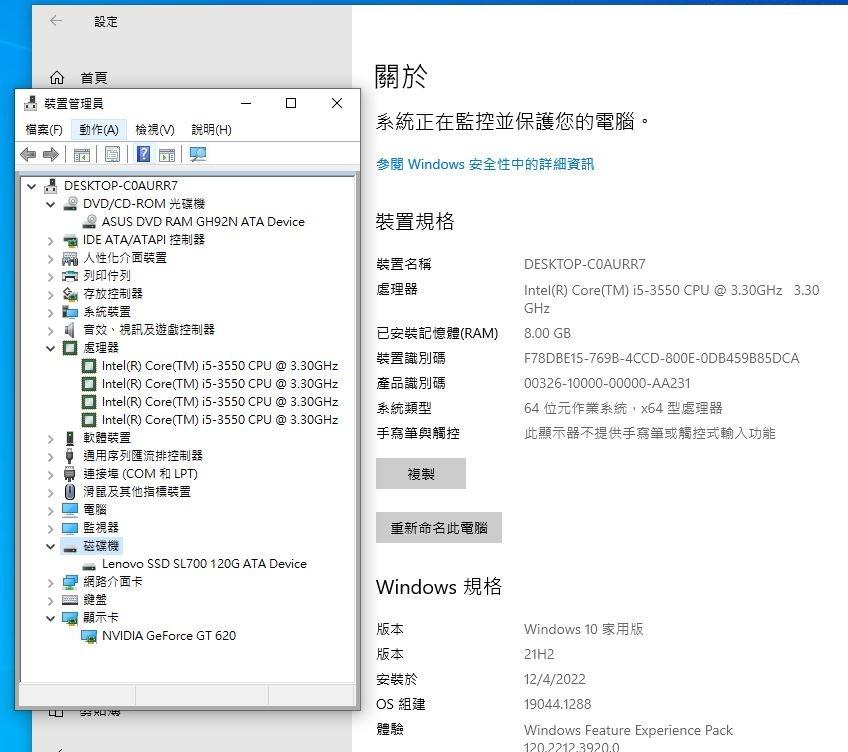Click the show/hide action pane toolbar icon
Image resolution: width=848 pixels, height=752 pixels.
click(167, 155)
